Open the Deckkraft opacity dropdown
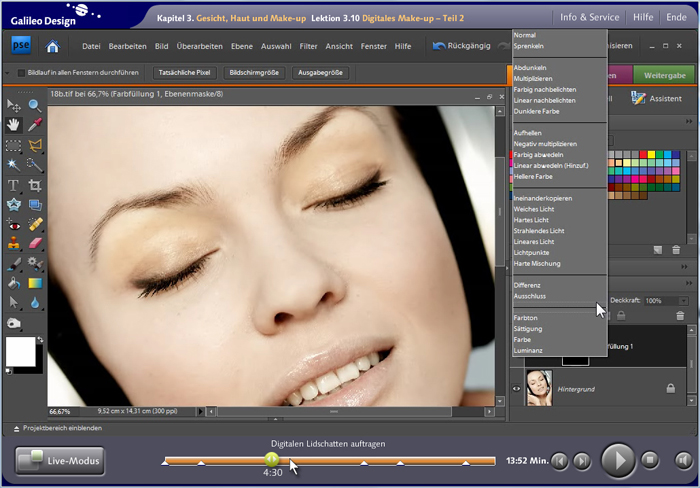 pyautogui.click(x=684, y=300)
